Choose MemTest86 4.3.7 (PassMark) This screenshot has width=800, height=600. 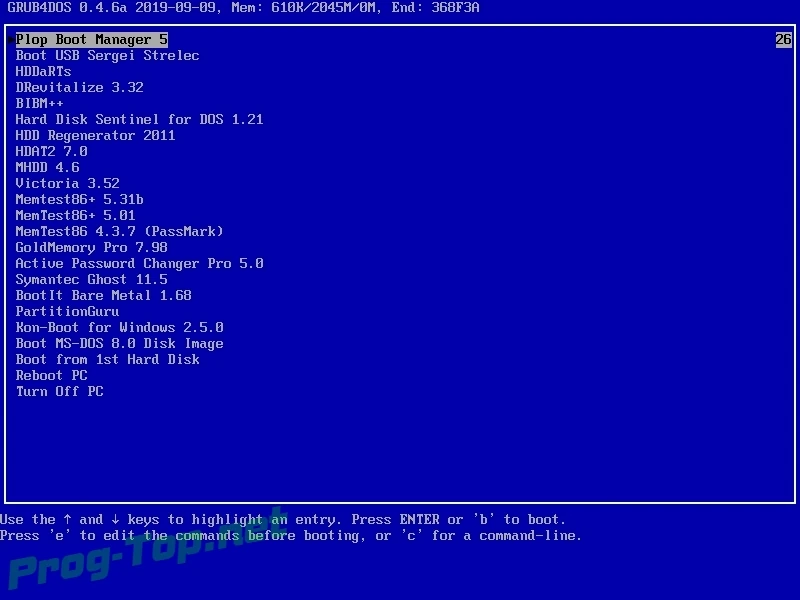coord(119,231)
